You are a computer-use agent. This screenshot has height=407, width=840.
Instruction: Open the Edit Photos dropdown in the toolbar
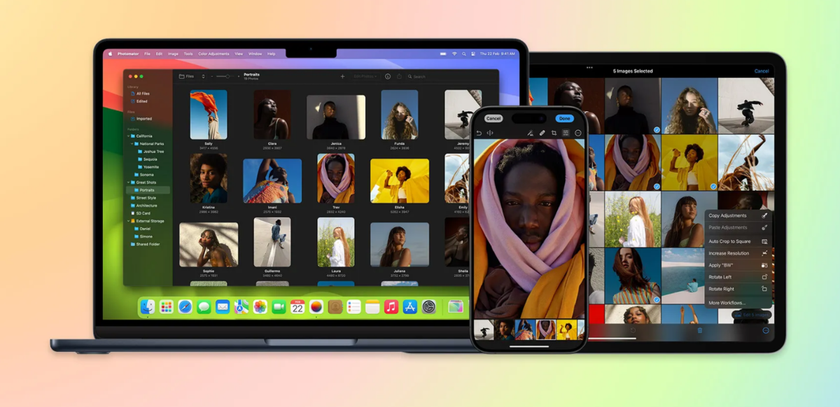pos(366,77)
